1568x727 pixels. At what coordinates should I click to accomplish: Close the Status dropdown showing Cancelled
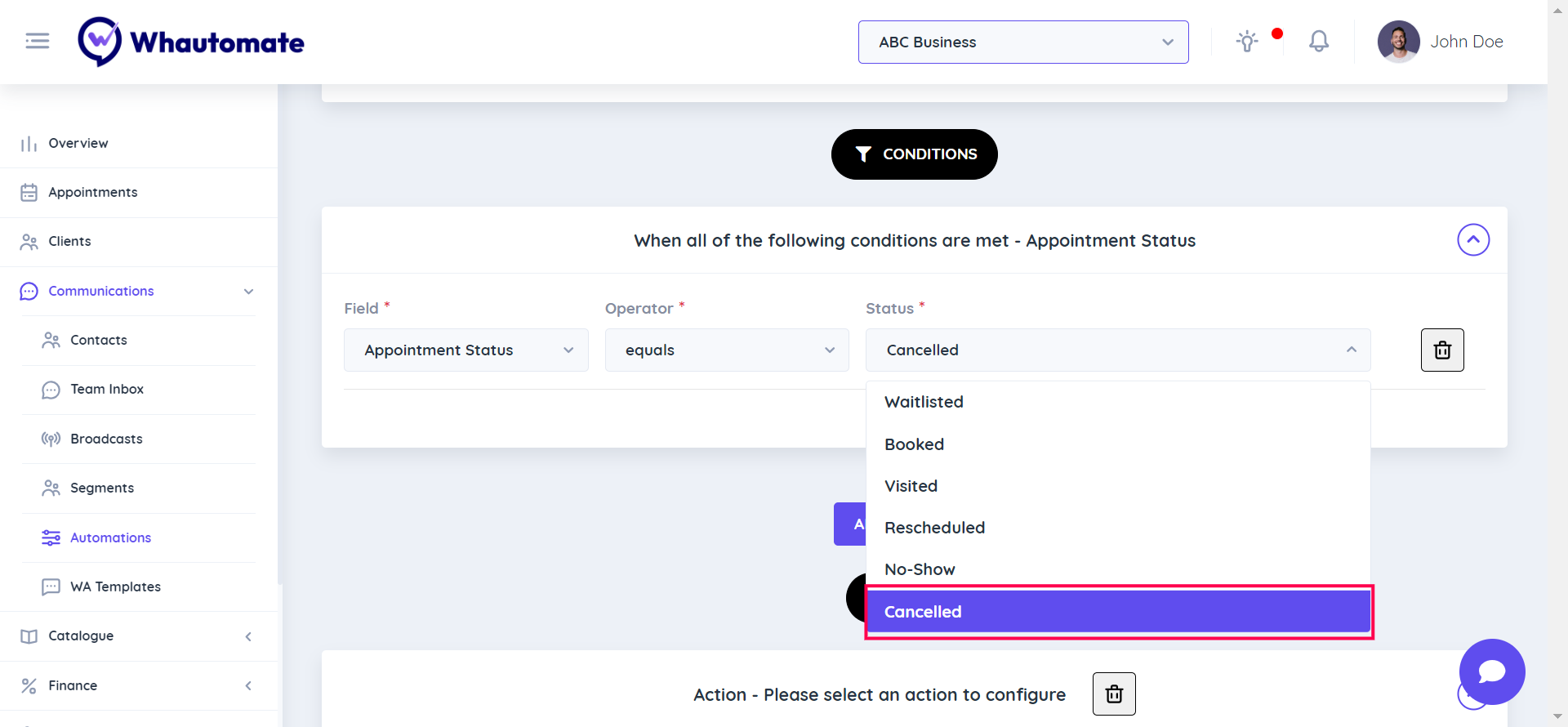pyautogui.click(x=1117, y=350)
